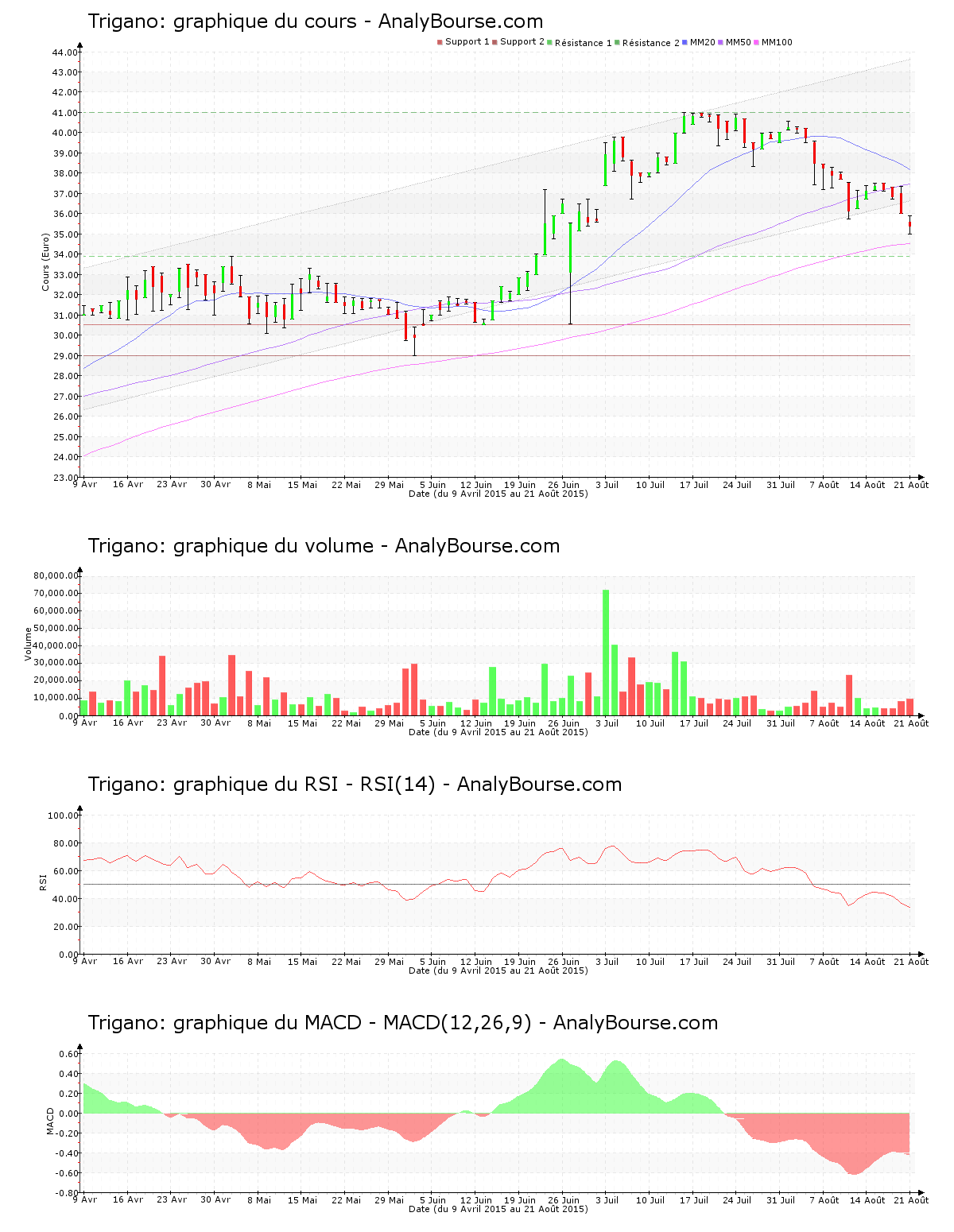
Task: Click the Support 1 red legend square
Action: click(x=440, y=42)
